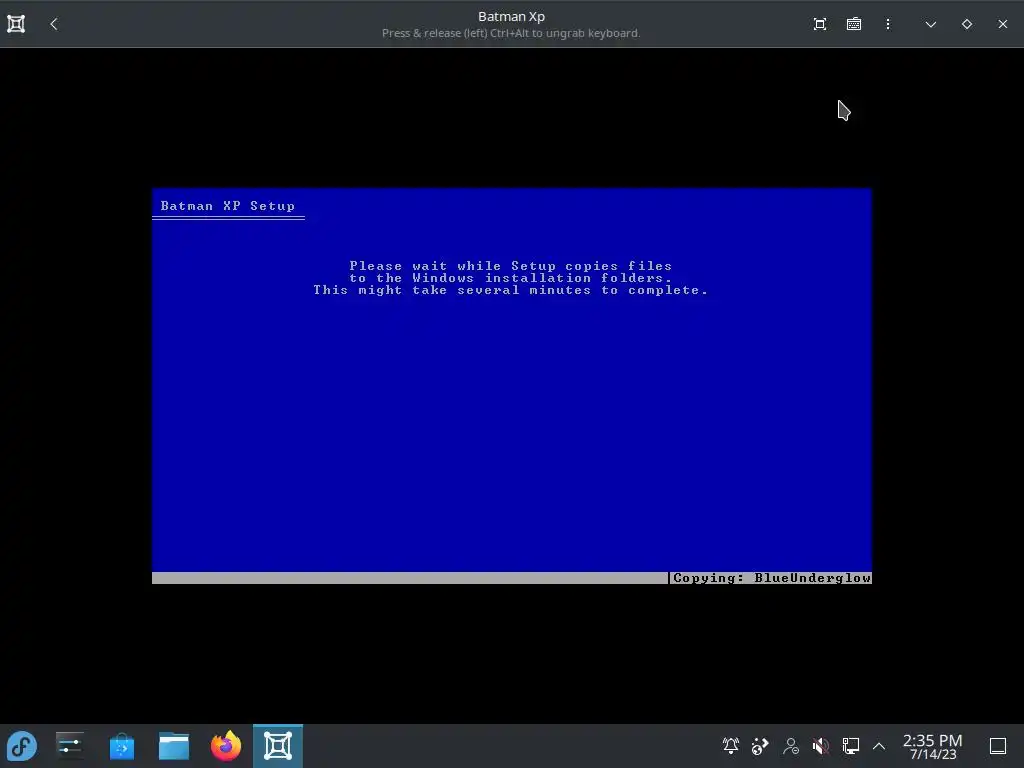This screenshot has width=1024, height=768.
Task: Open the network connections tray icon
Action: (850, 746)
